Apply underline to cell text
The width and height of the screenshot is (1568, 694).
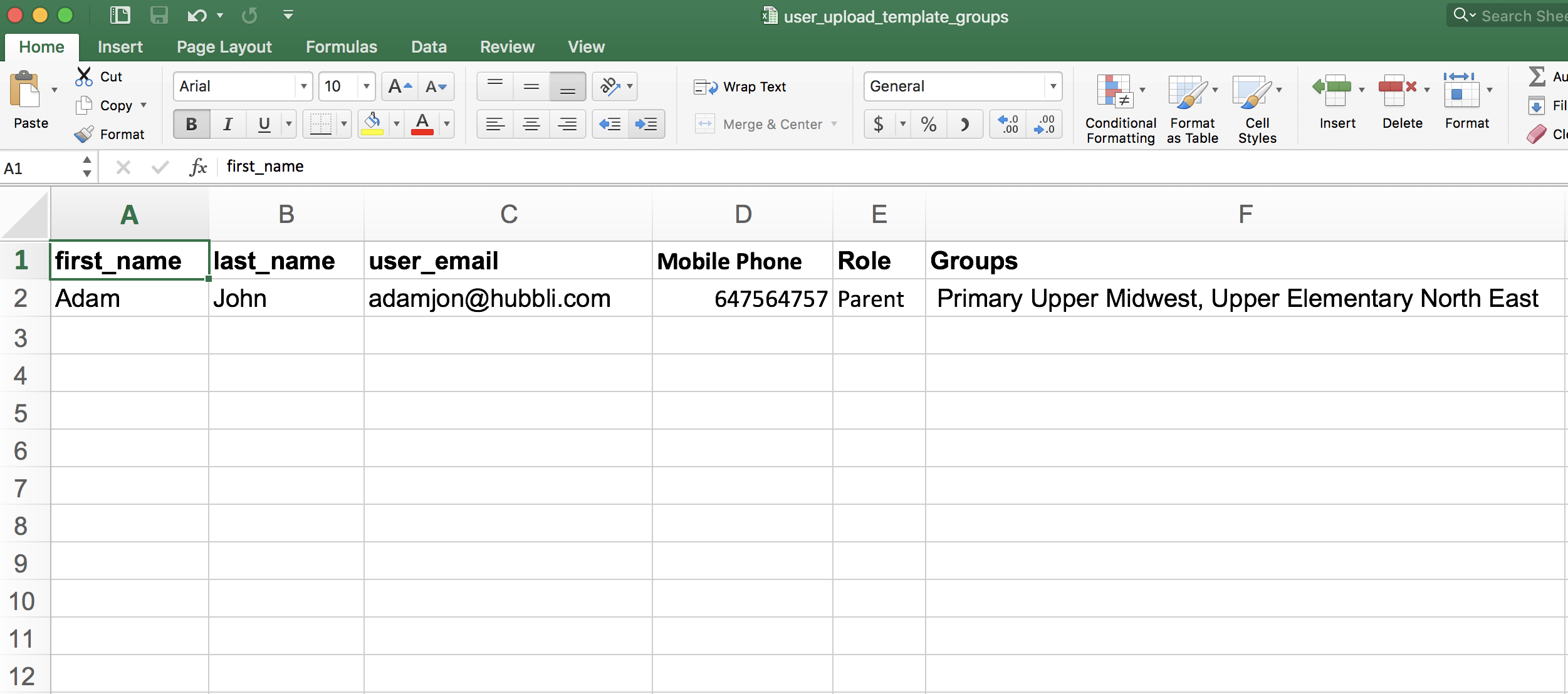pos(263,123)
